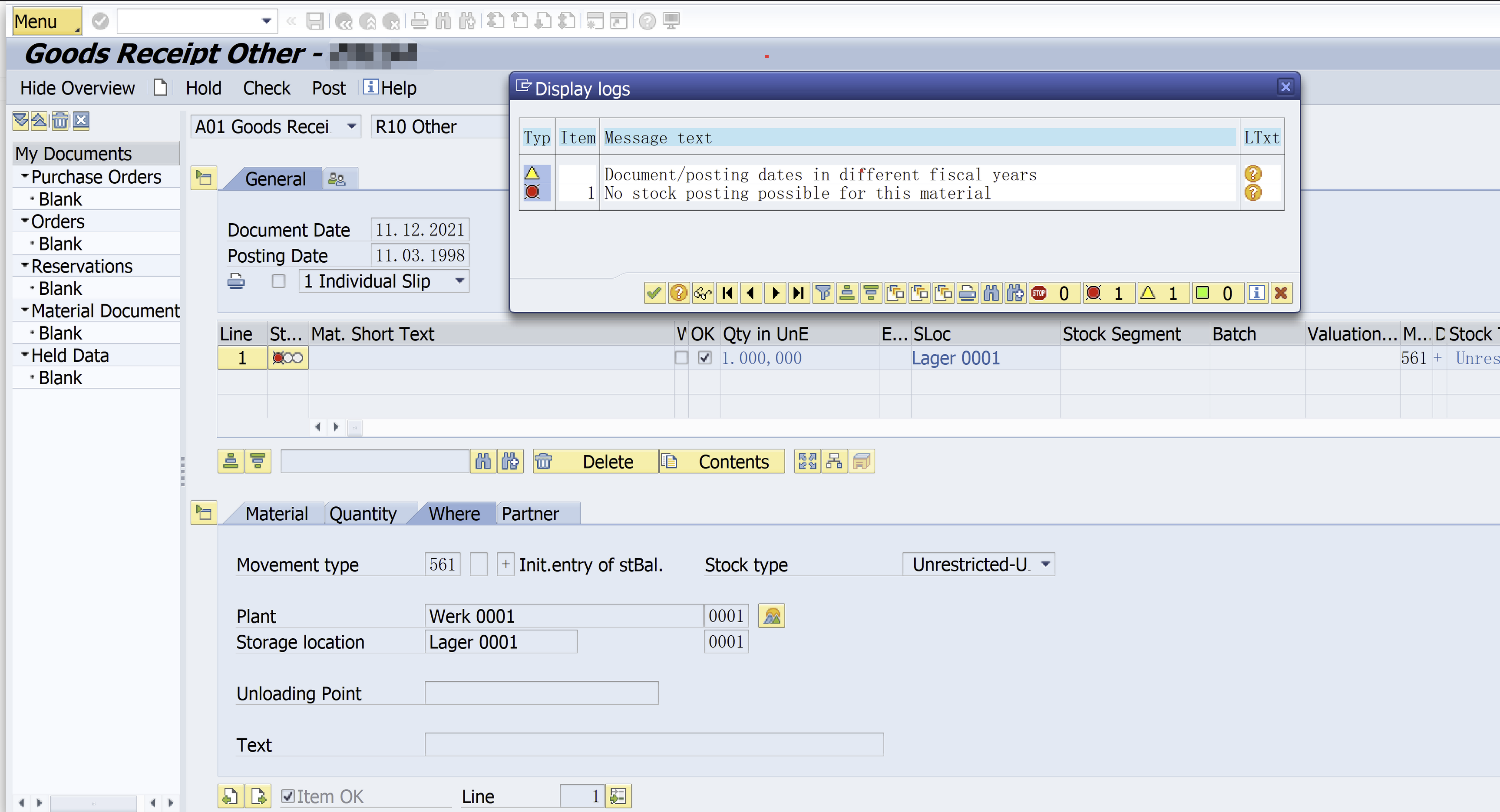Collapse the Held Data tree node
This screenshot has width=1500, height=812.
24,354
